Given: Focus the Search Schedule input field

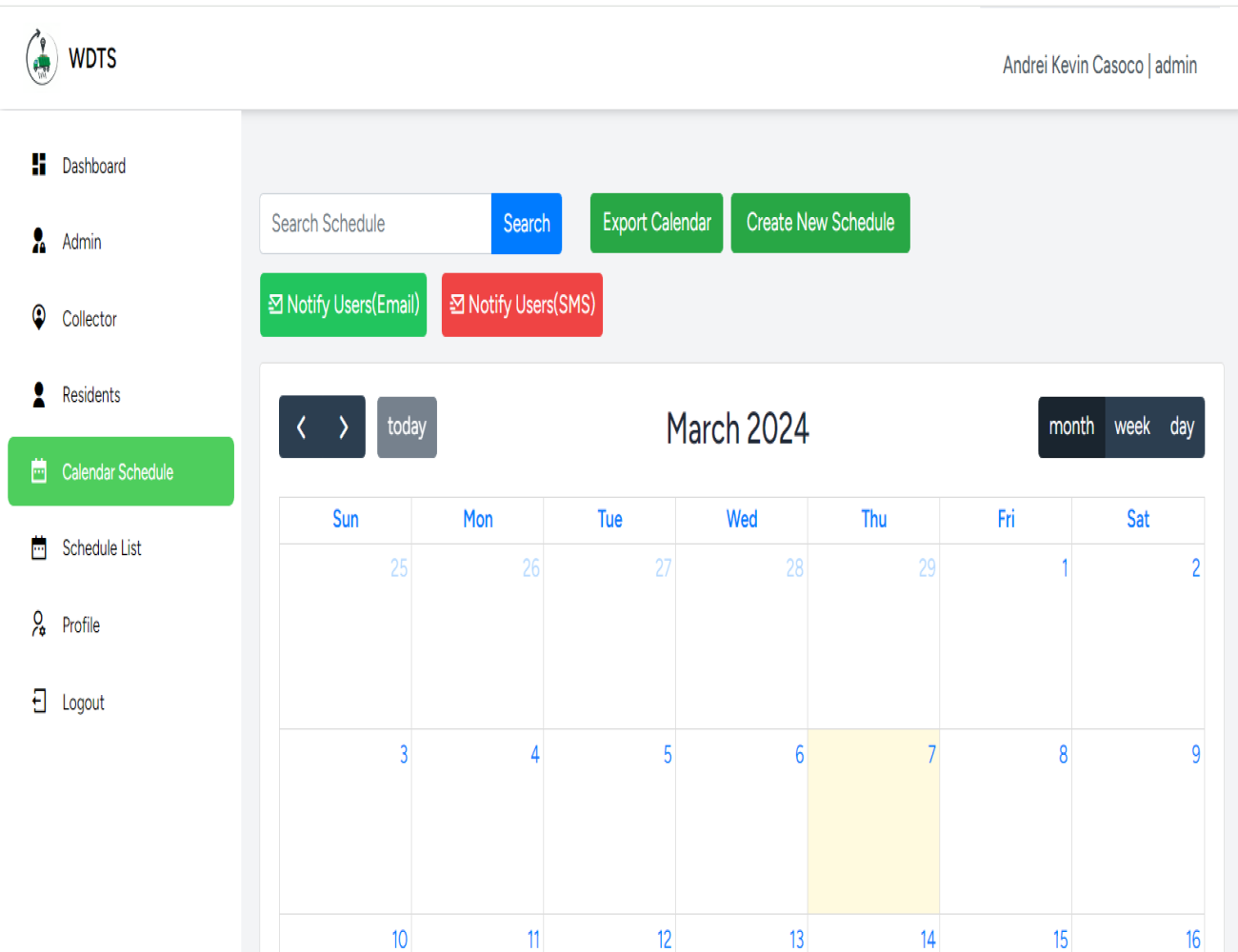Looking at the screenshot, I should point(375,224).
